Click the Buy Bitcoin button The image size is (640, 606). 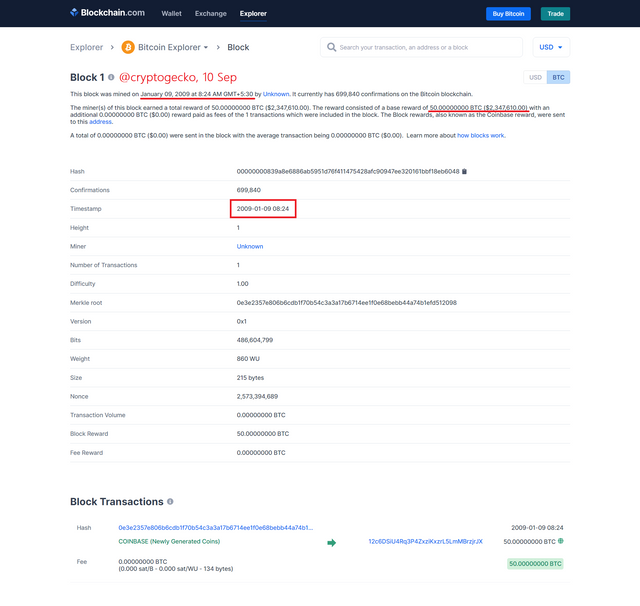(508, 13)
